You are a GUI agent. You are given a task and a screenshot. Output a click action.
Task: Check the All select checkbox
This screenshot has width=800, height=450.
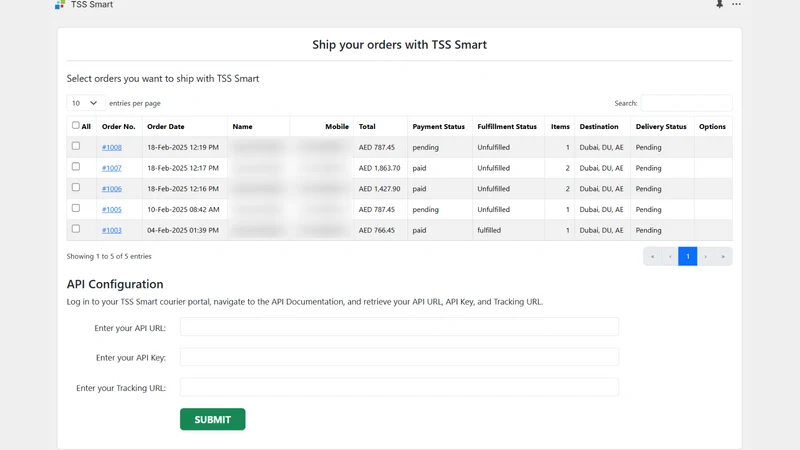click(76, 126)
